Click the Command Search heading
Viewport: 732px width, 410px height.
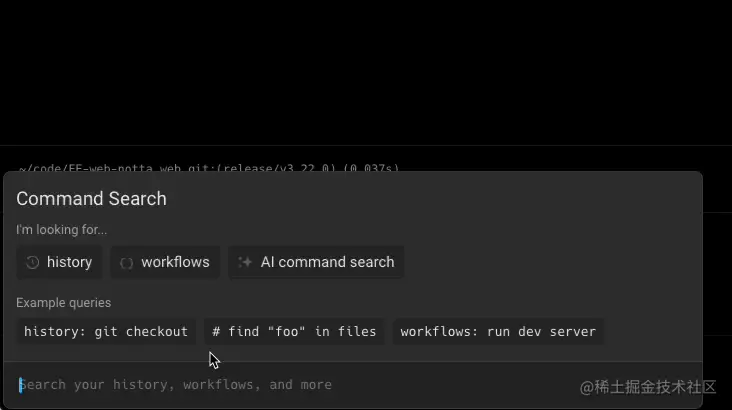pyautogui.click(x=91, y=199)
